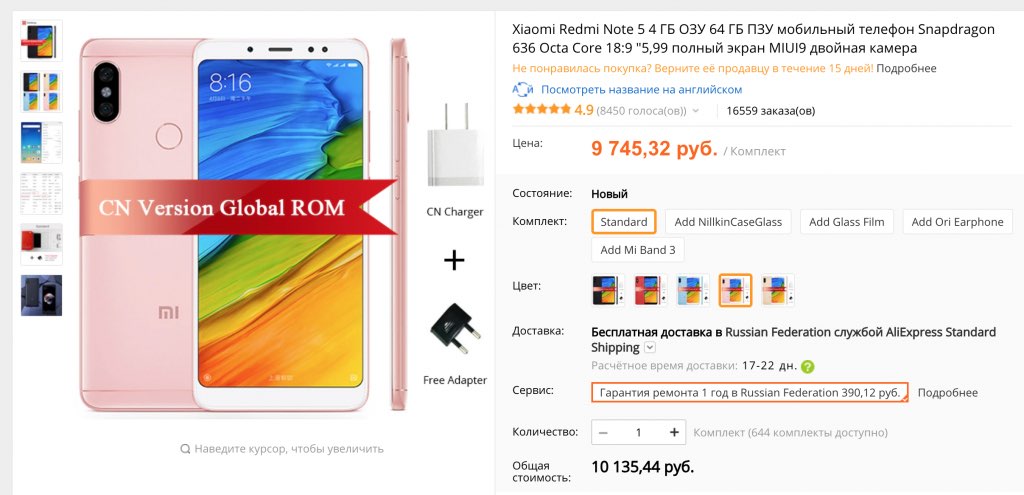Open the first product thumbnail
The image size is (1024, 495).
point(41,40)
